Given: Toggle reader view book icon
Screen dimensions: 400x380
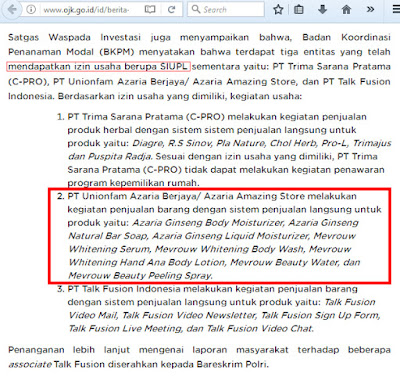Looking at the screenshot, I should (x=150, y=10).
